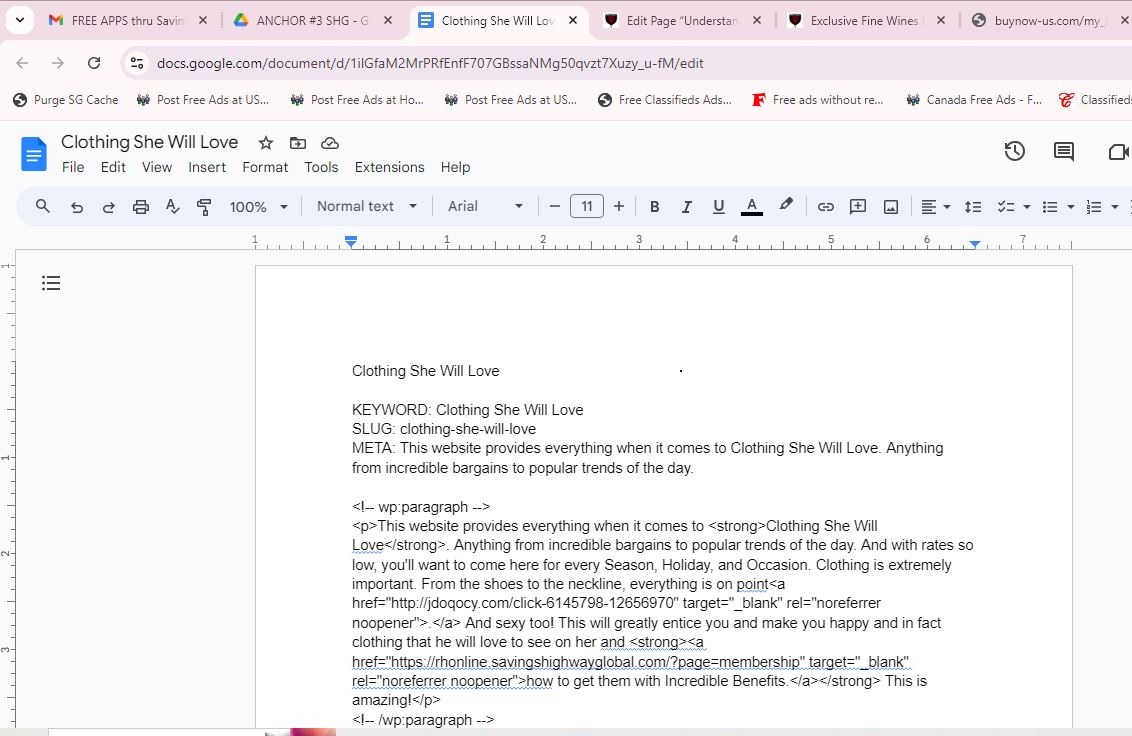The image size is (1132, 736).
Task: Switch to the Edit Page tab
Action: point(682,21)
